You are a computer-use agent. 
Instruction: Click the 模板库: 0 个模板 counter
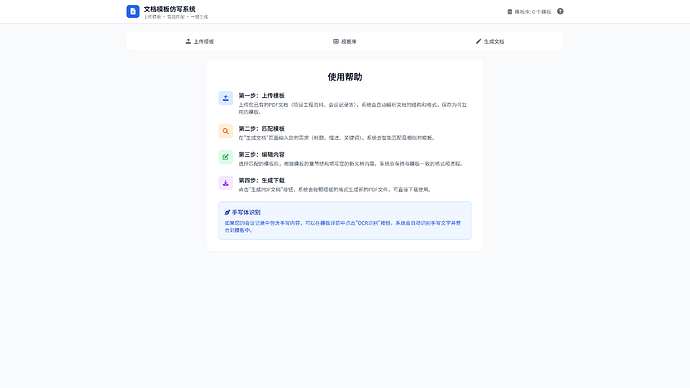click(x=529, y=12)
